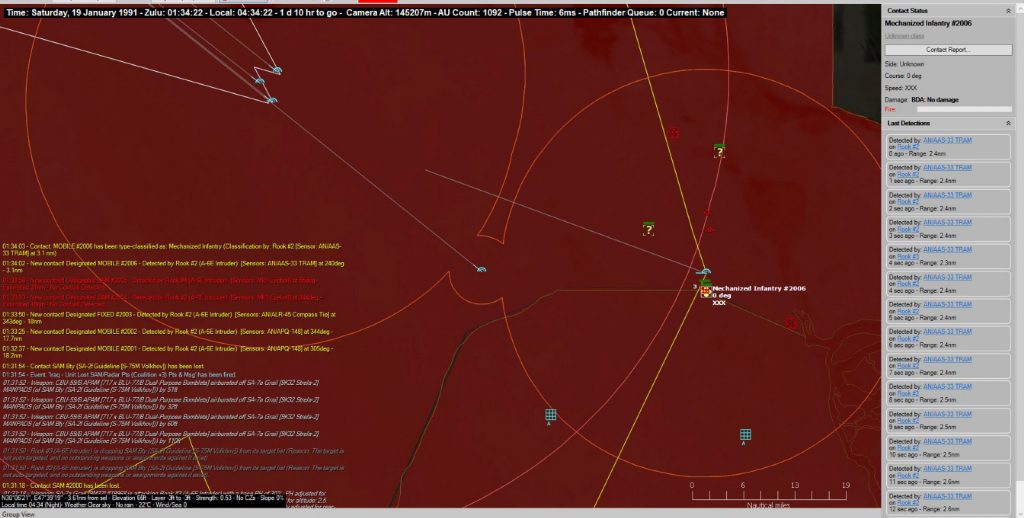Open Rook #2 link in the 8 sec ago detection
This screenshot has width=1024, height=518.
click(908, 393)
